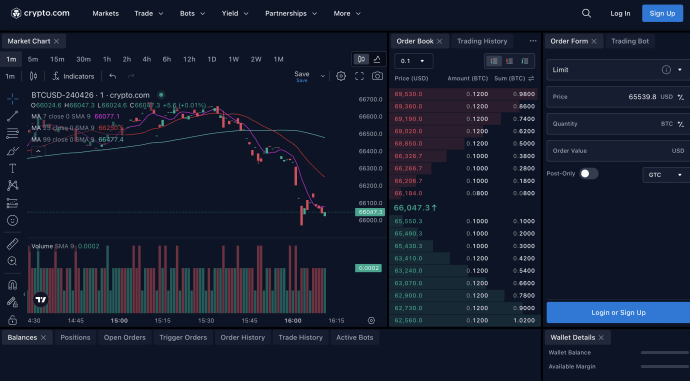Open the Markets page
The height and width of the screenshot is (381, 690).
click(106, 13)
